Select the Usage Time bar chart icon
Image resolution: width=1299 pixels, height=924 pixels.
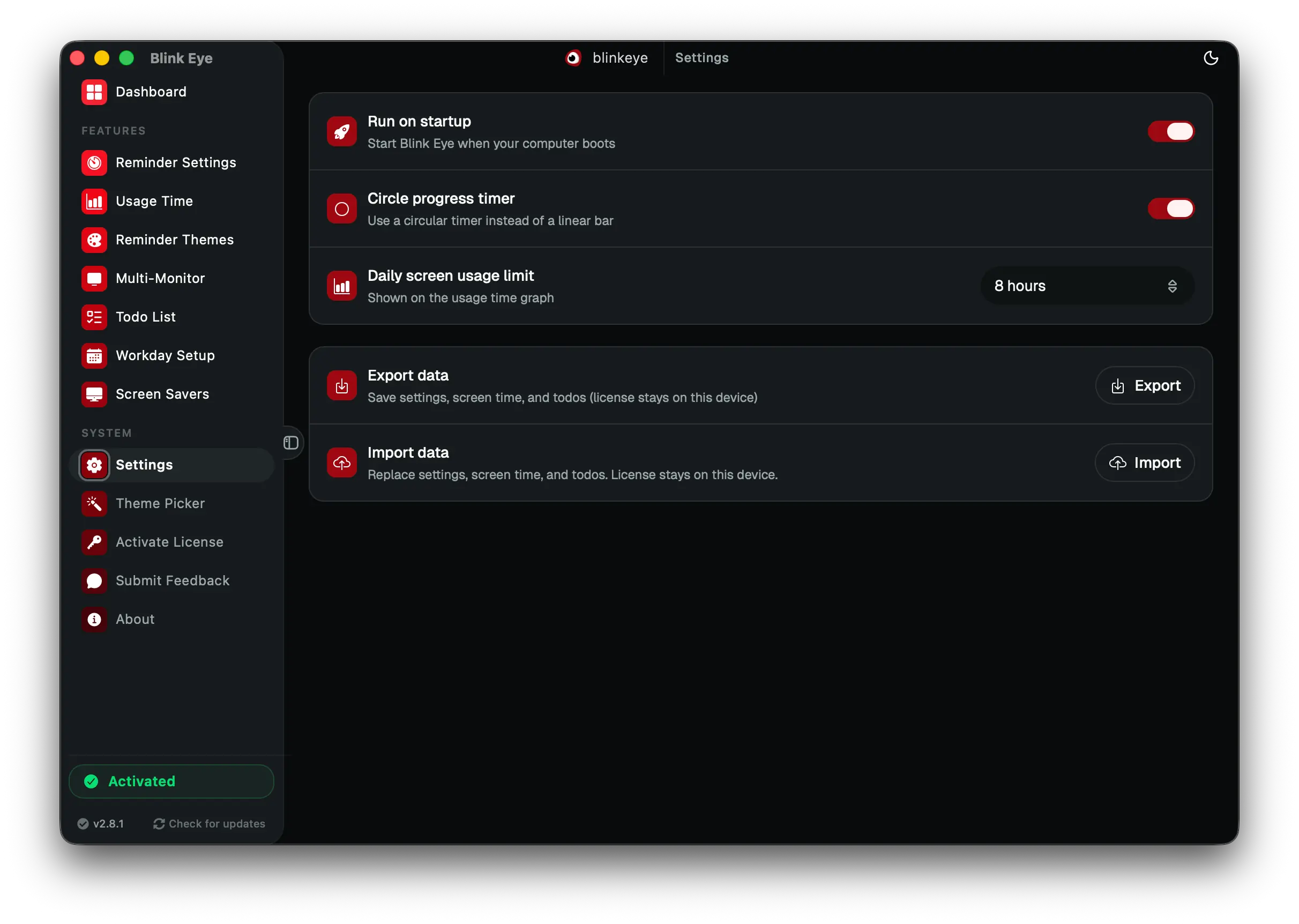(94, 202)
